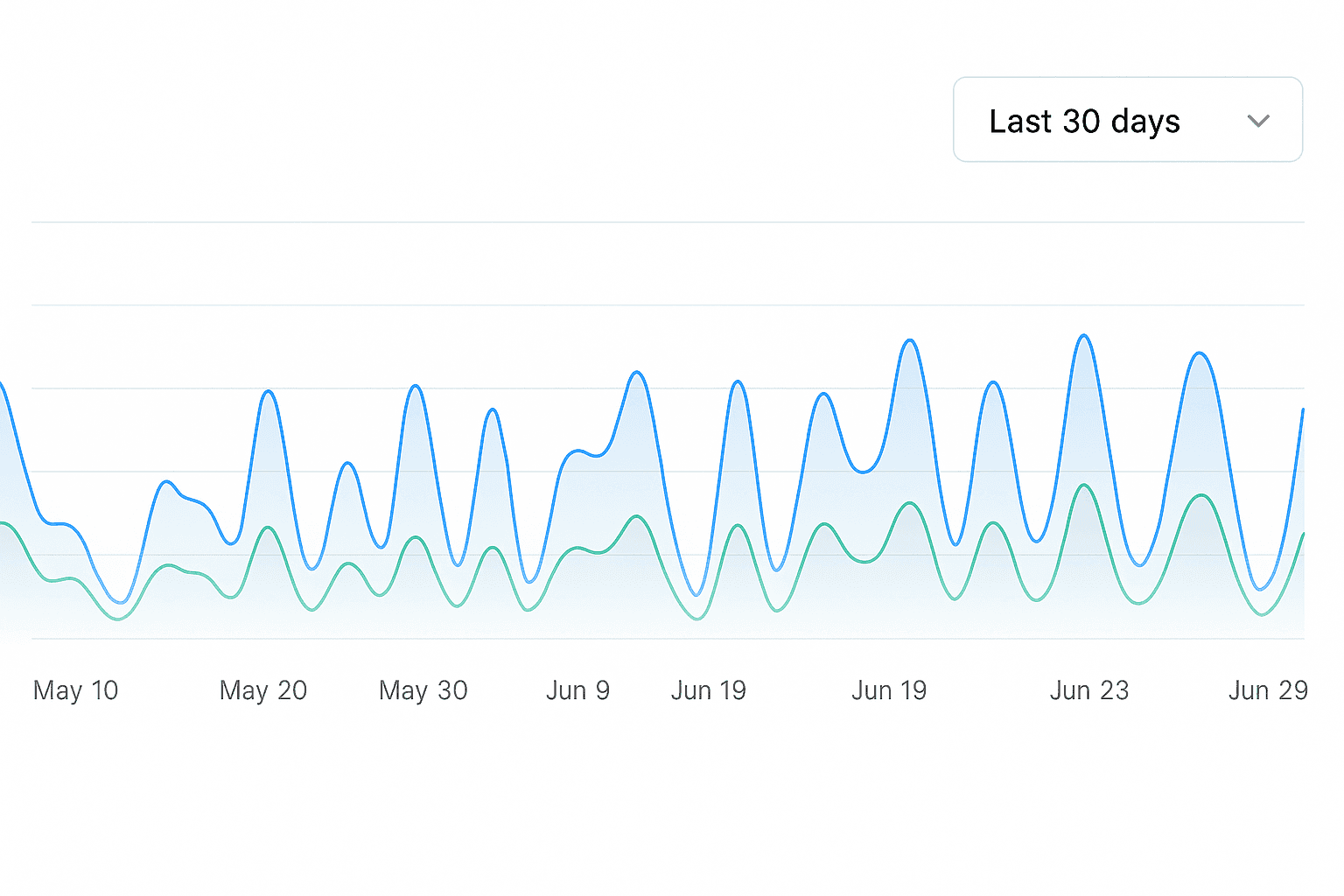This screenshot has width=1344, height=896.
Task: Click the blue data line
Action: click(636, 372)
